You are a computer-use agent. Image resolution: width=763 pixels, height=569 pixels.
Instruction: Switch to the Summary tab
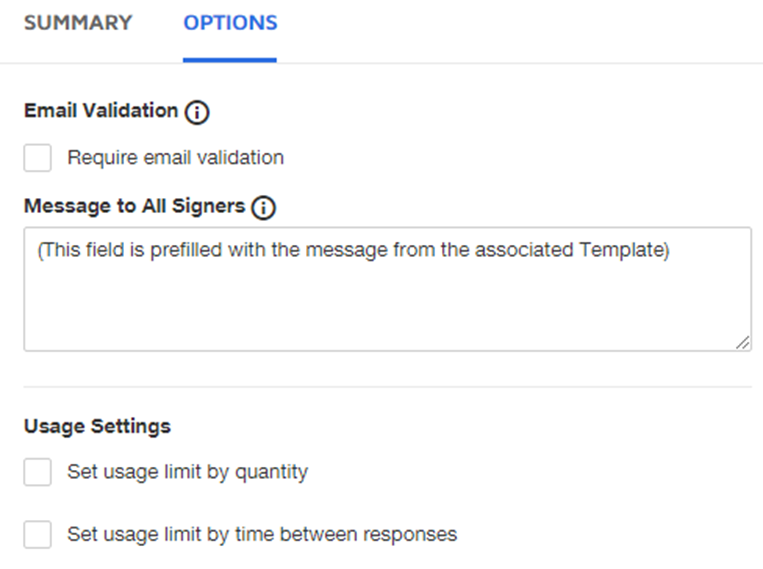78,23
